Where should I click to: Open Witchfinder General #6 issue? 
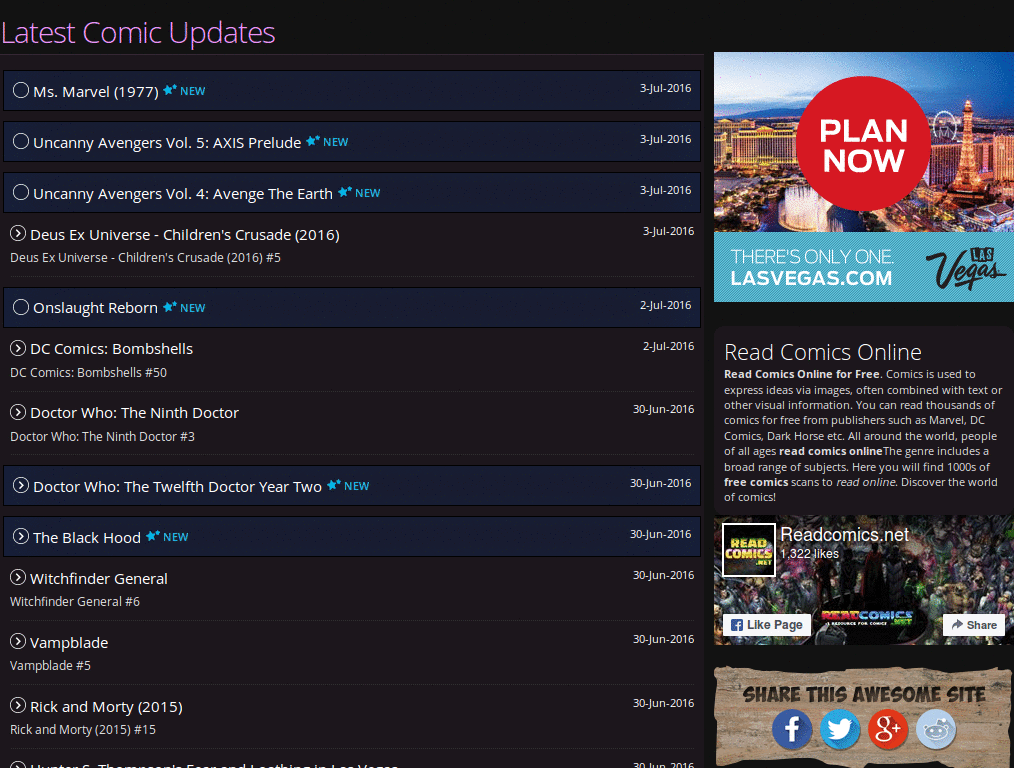(74, 602)
